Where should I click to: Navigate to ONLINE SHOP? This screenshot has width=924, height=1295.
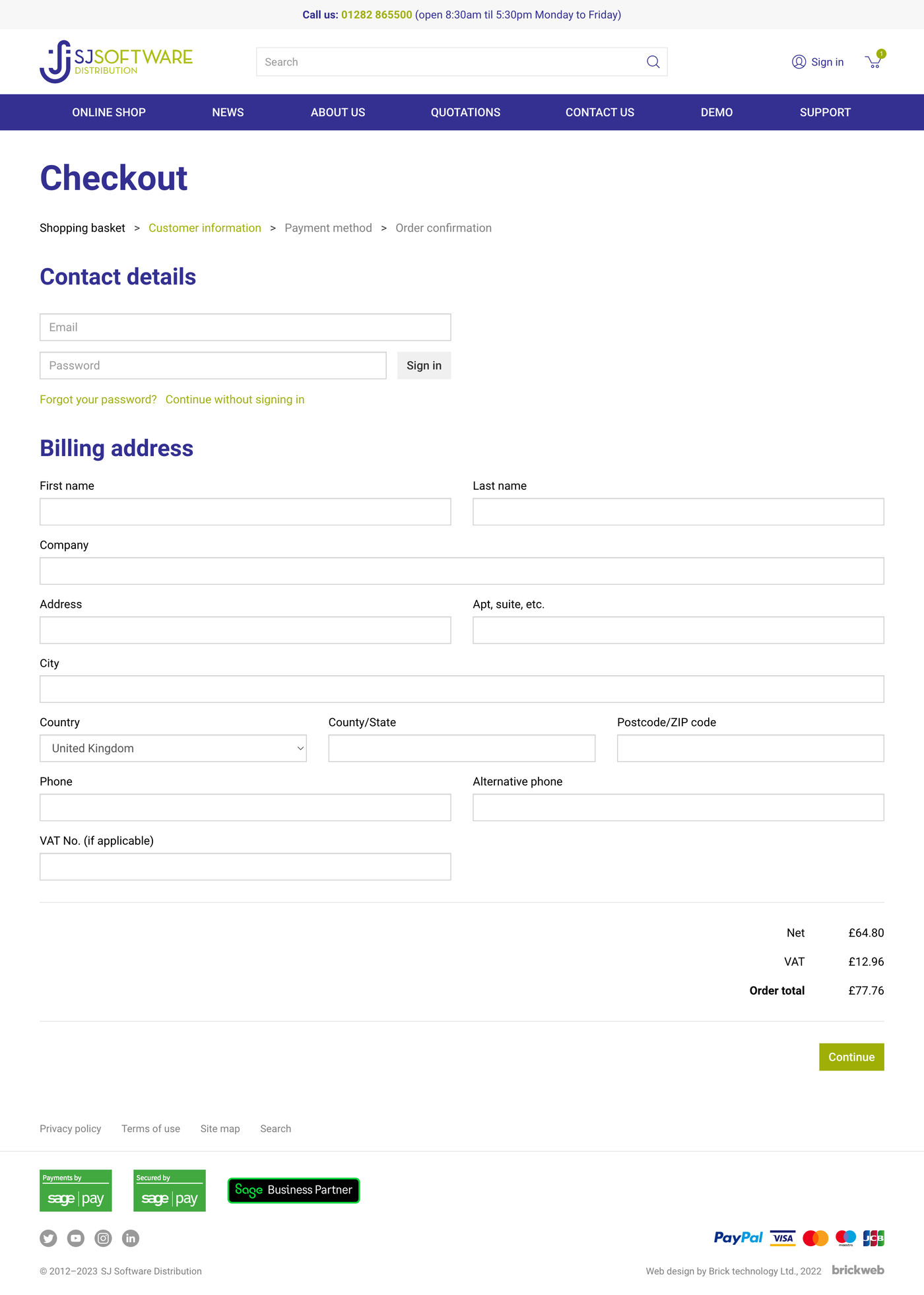[109, 112]
